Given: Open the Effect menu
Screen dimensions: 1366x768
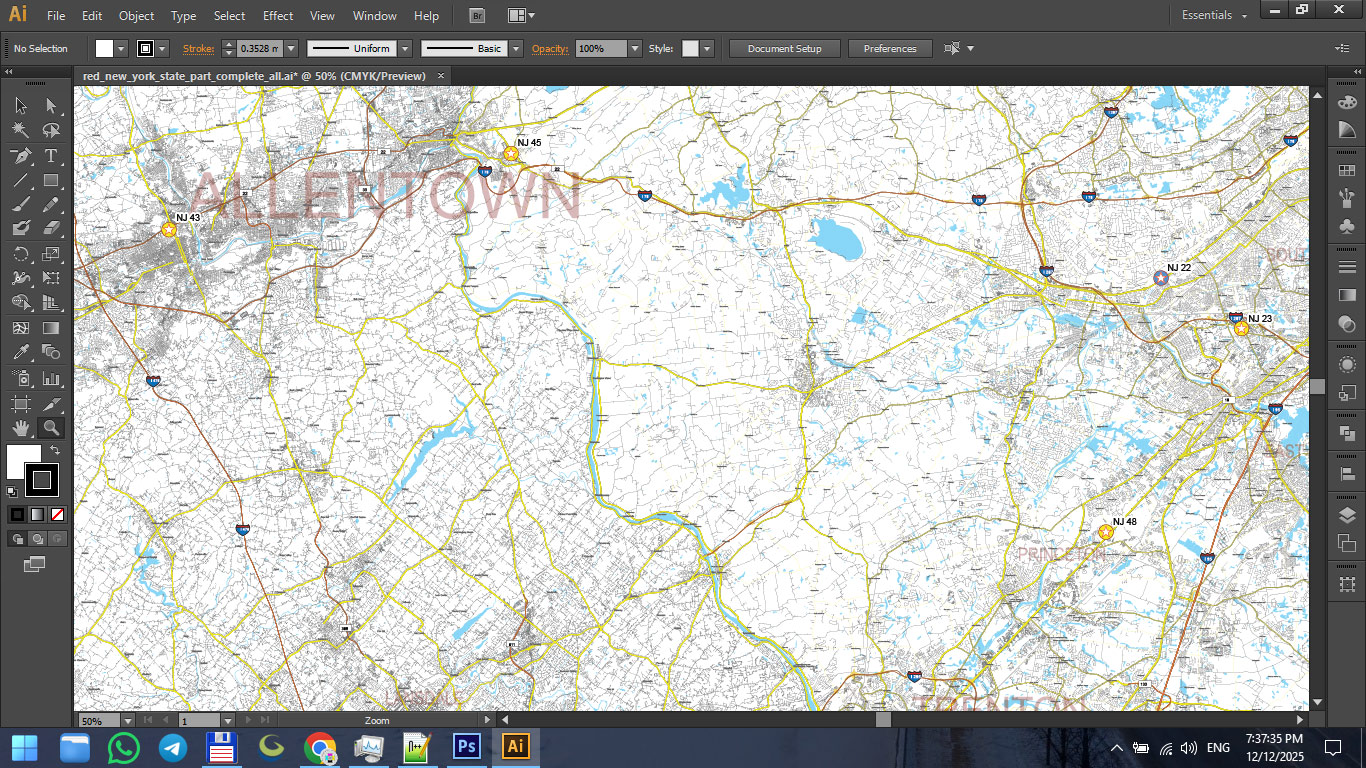Looking at the screenshot, I should click(278, 16).
